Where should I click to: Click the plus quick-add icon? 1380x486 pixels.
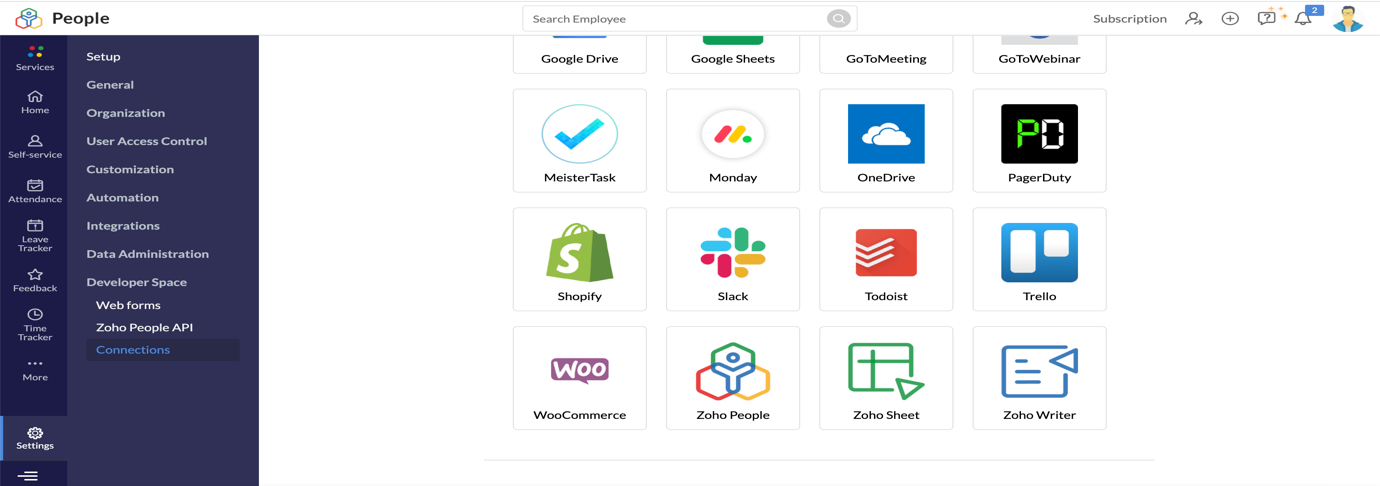1230,18
